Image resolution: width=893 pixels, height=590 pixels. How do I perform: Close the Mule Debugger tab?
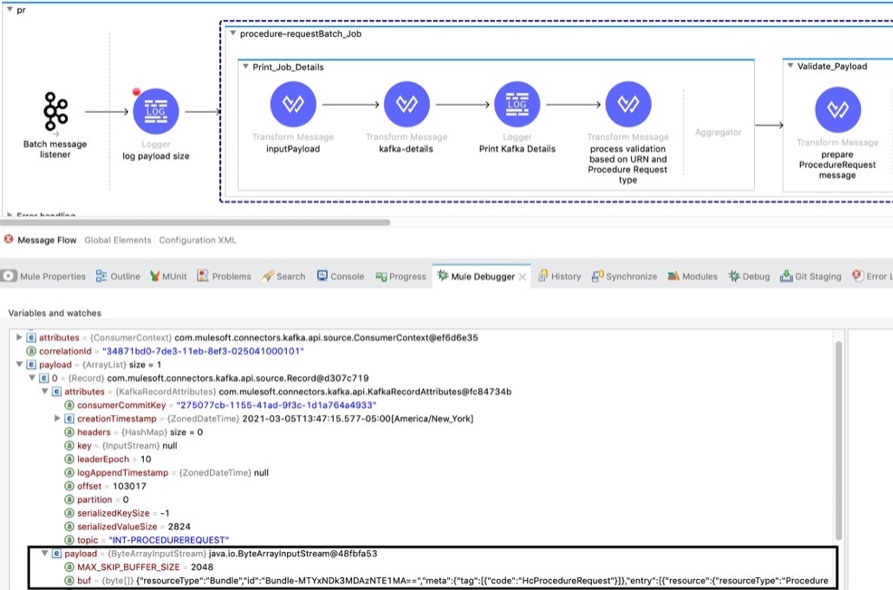click(x=522, y=276)
